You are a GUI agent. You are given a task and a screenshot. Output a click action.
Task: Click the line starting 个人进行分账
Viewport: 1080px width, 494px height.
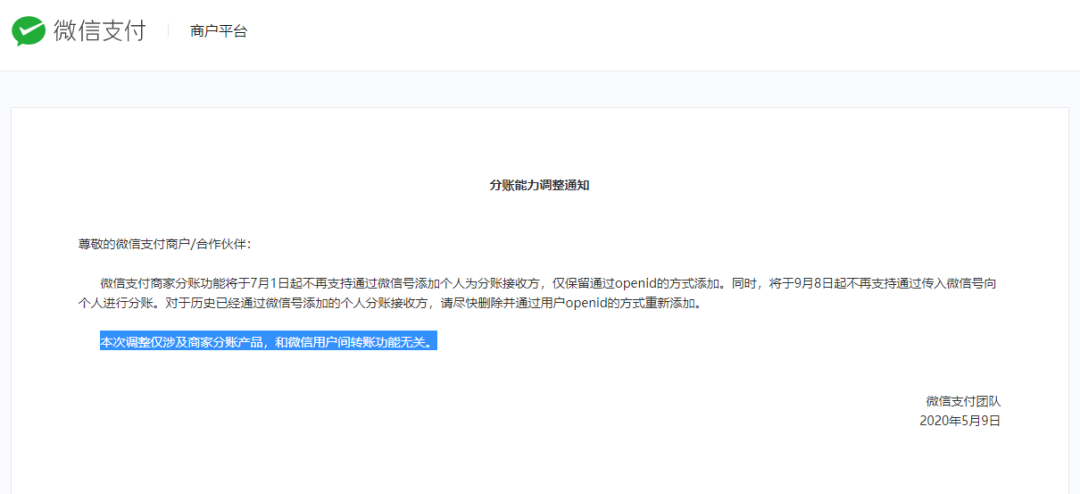point(389,303)
